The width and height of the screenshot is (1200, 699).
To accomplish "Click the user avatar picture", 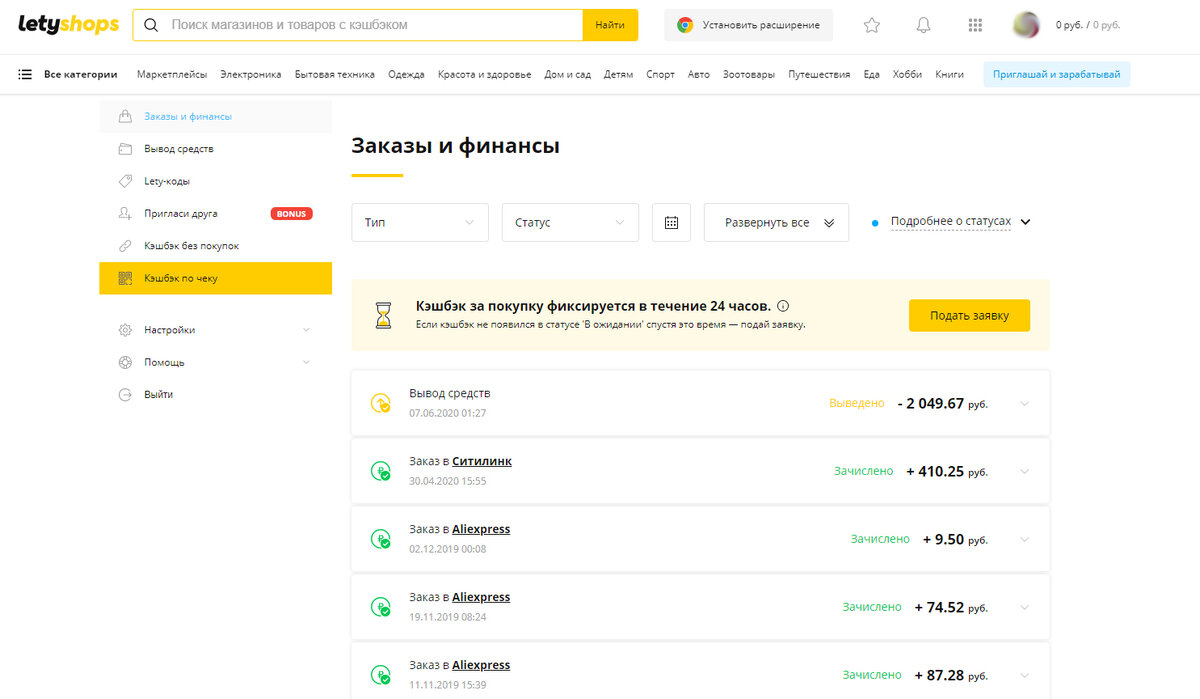I will (x=1026, y=25).
